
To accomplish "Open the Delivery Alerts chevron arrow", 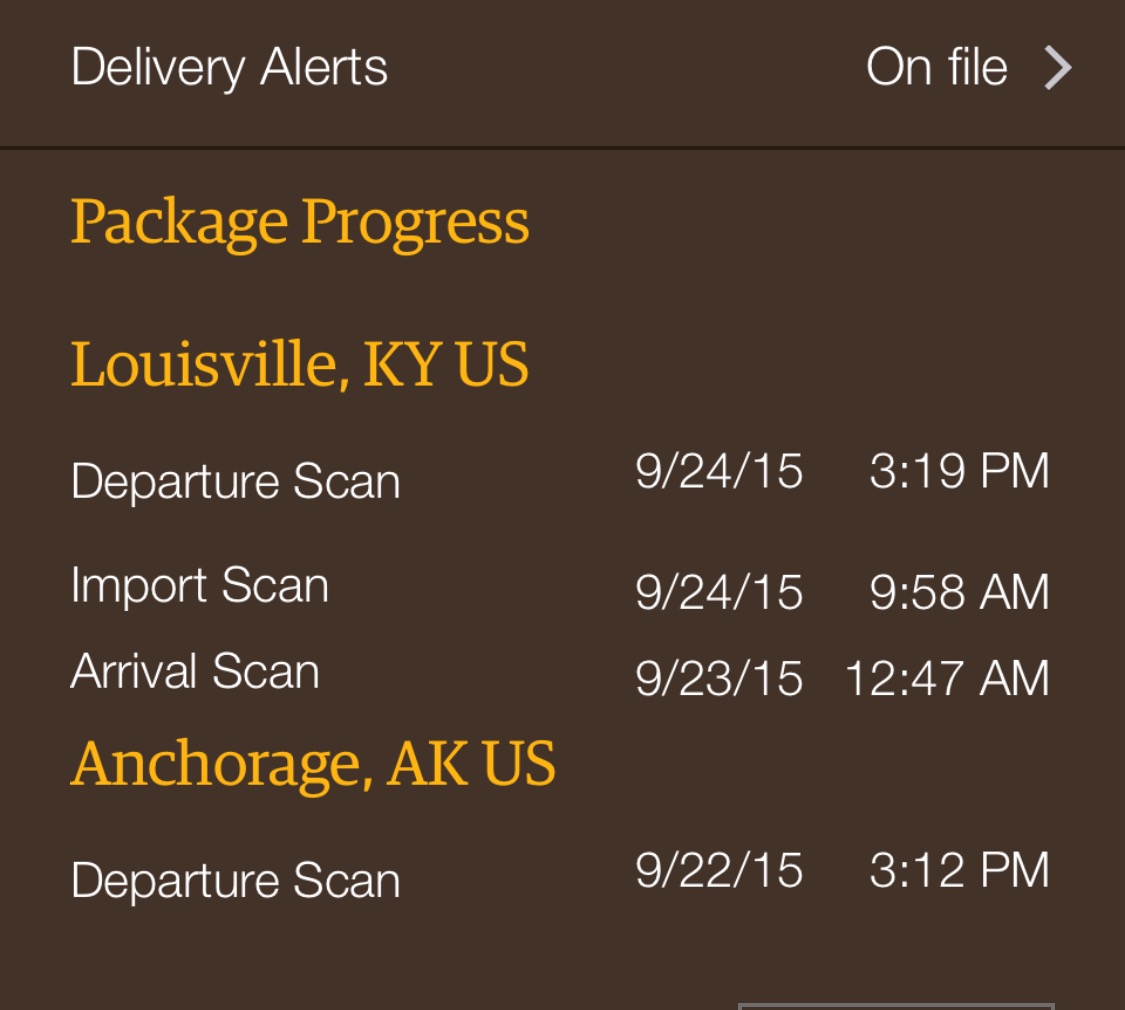I will tap(1058, 68).
